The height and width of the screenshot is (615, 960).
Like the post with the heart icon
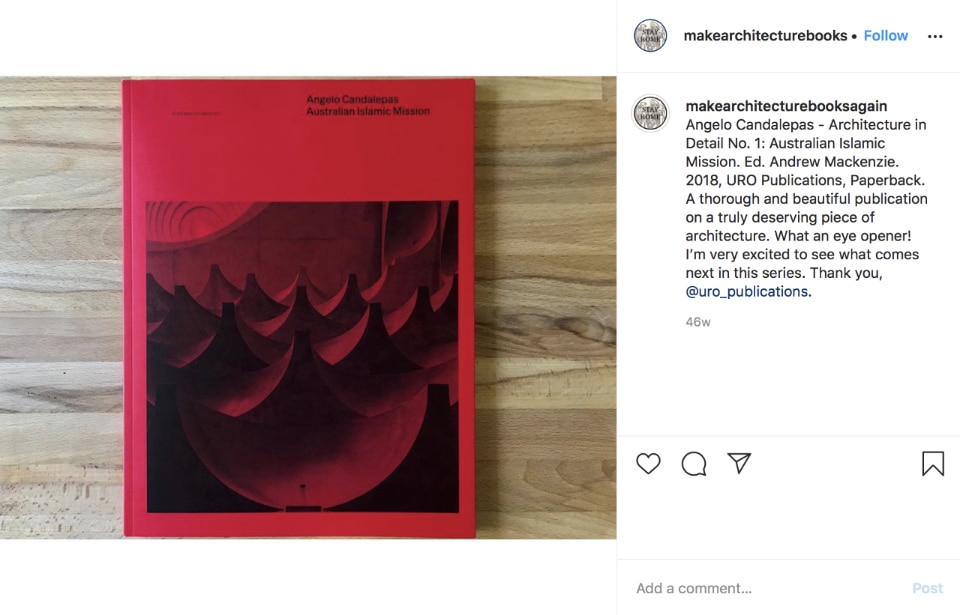click(648, 464)
